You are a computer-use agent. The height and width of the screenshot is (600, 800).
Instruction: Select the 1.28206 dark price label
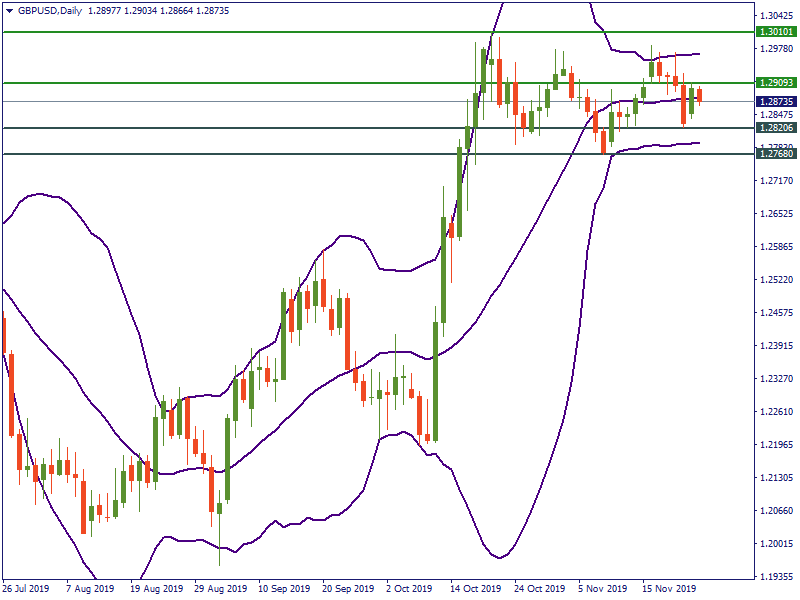(776, 128)
